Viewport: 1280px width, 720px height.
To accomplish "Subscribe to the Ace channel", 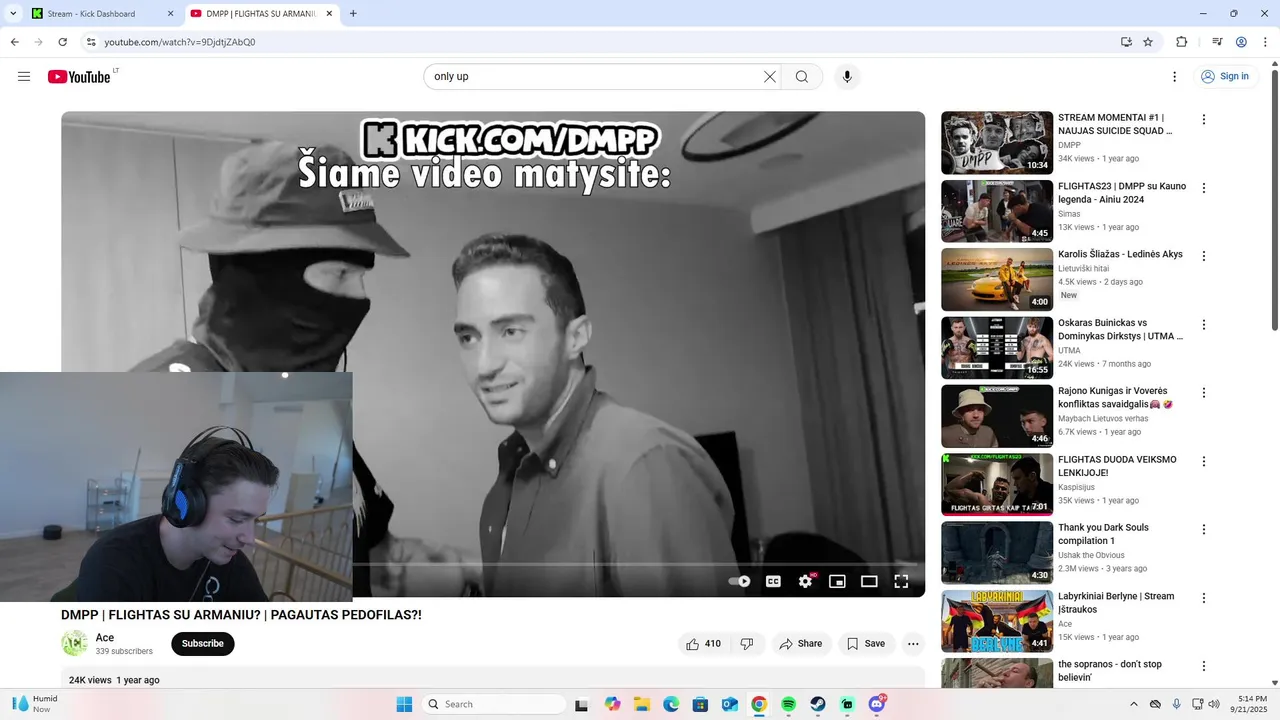I will point(203,644).
